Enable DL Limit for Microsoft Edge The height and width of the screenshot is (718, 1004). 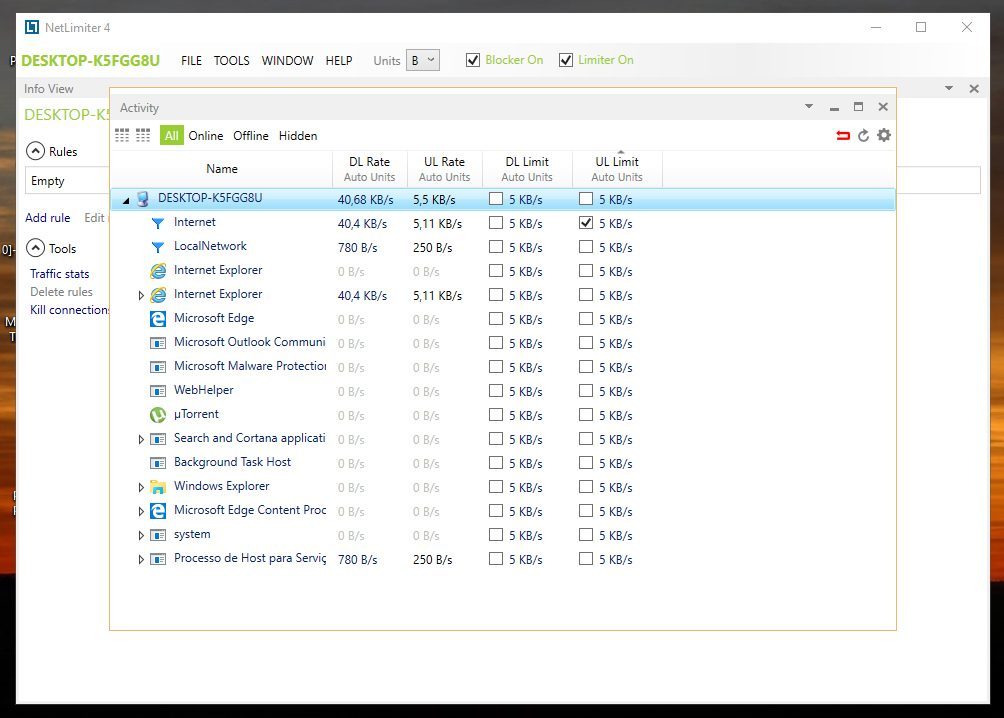click(496, 318)
